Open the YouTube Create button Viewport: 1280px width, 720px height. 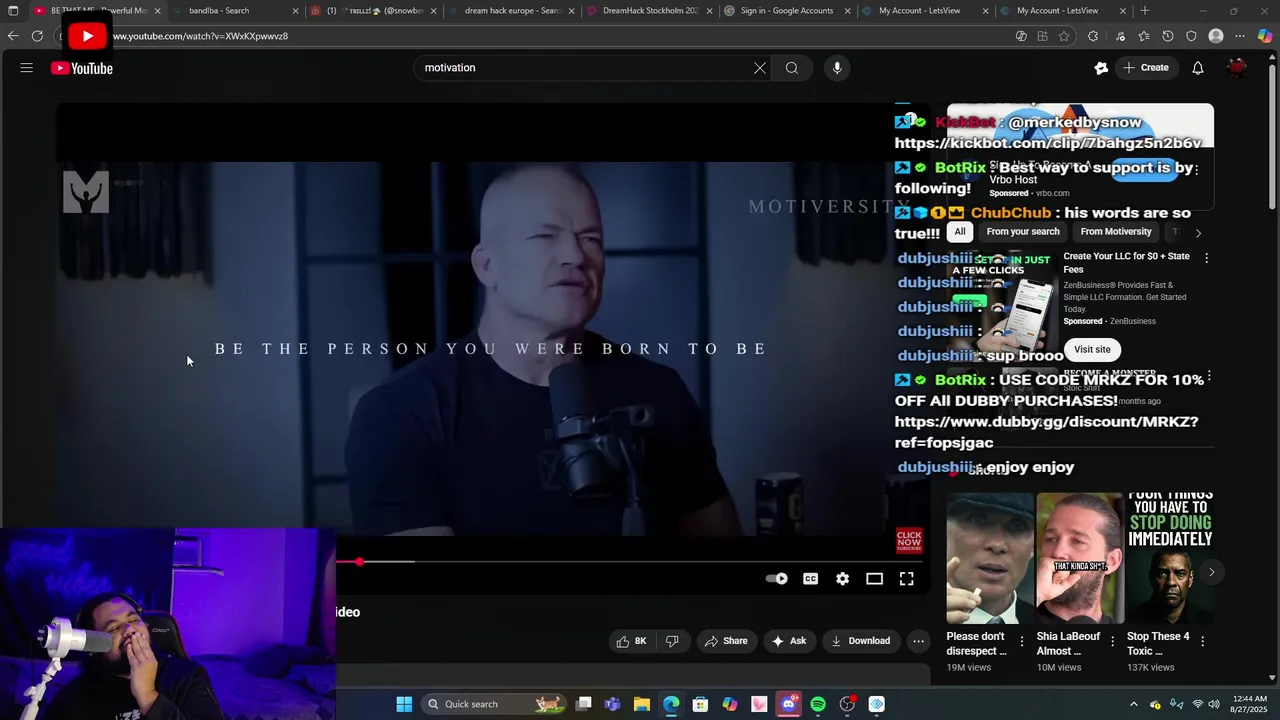[1146, 68]
